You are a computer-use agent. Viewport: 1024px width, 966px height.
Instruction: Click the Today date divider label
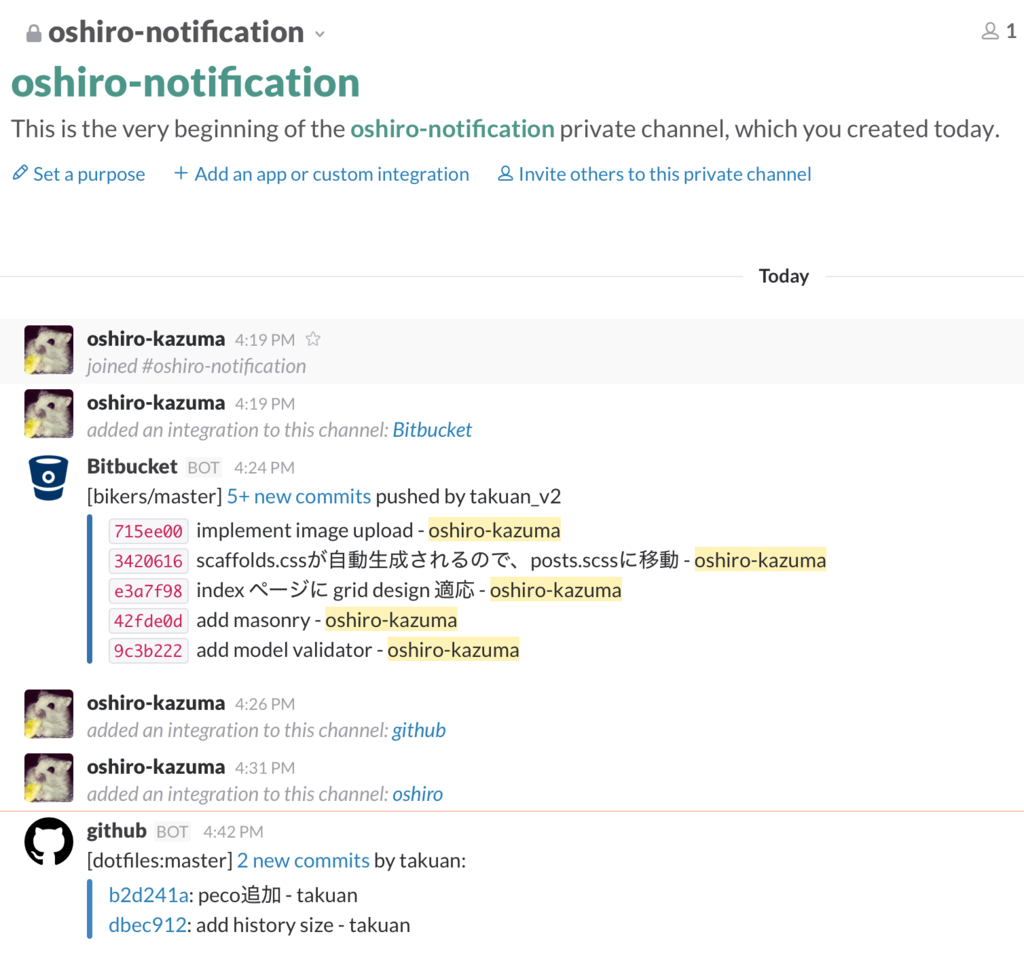(x=784, y=276)
